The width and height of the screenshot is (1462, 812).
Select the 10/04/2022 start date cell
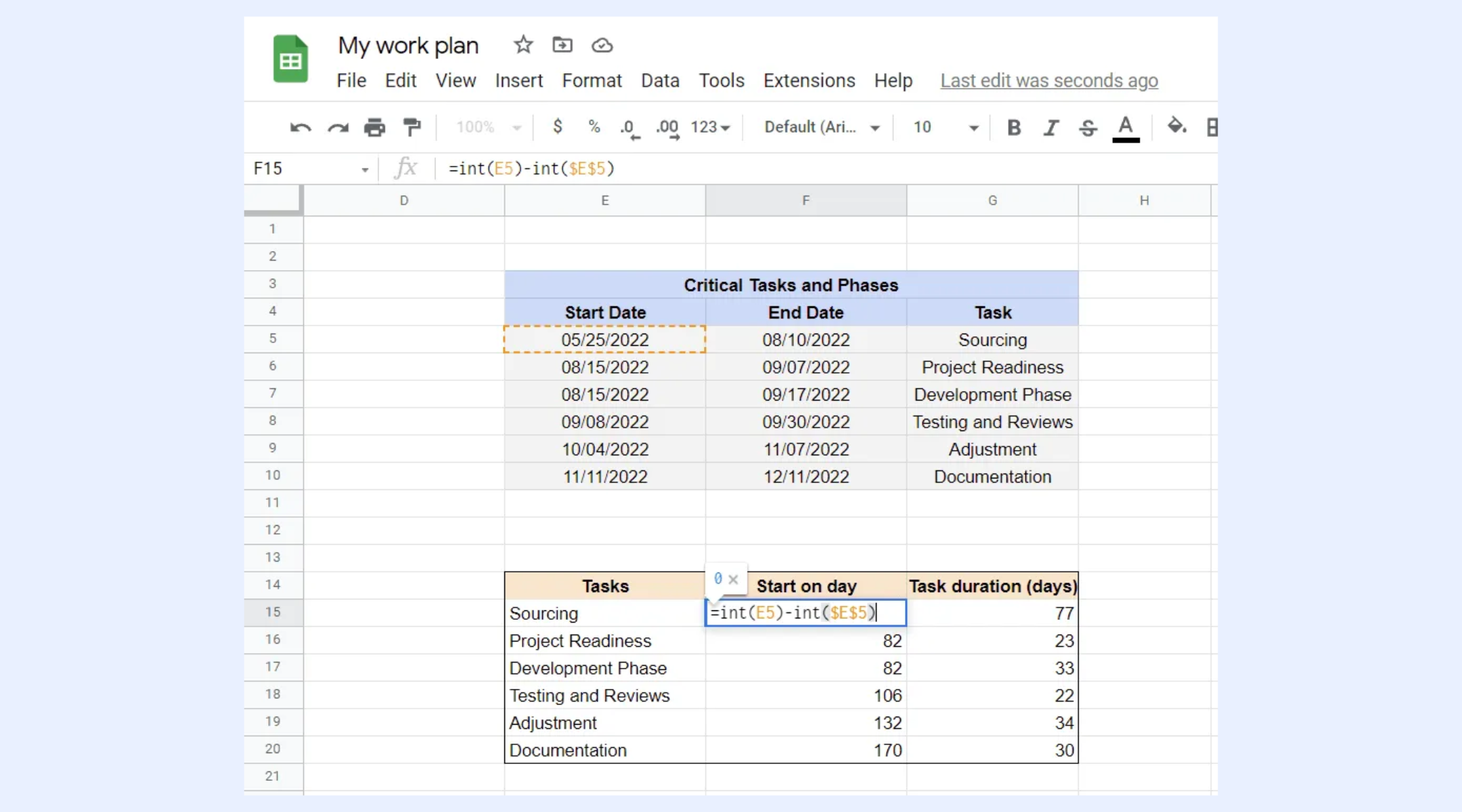[605, 449]
